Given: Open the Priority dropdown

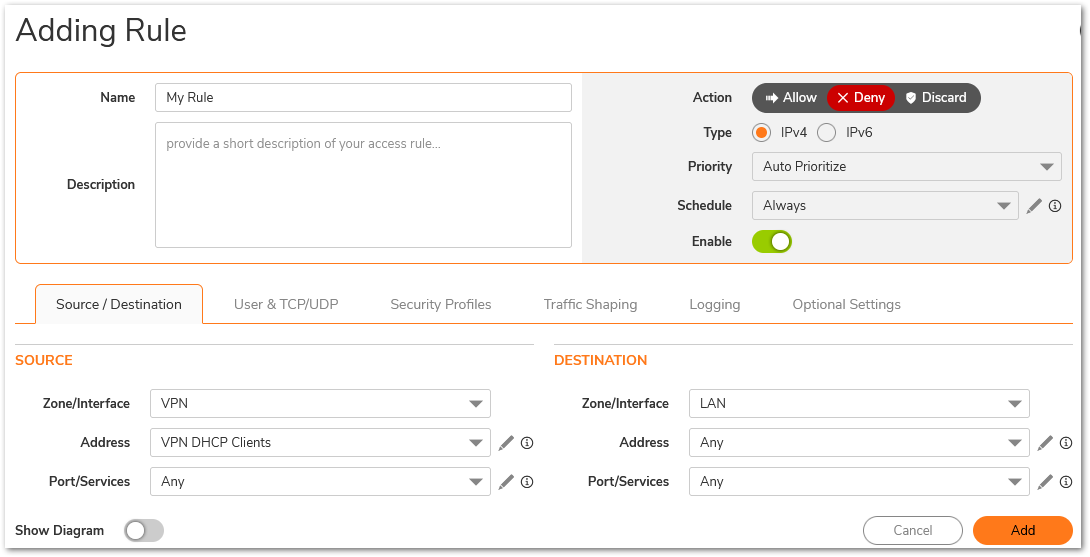Looking at the screenshot, I should click(x=906, y=167).
